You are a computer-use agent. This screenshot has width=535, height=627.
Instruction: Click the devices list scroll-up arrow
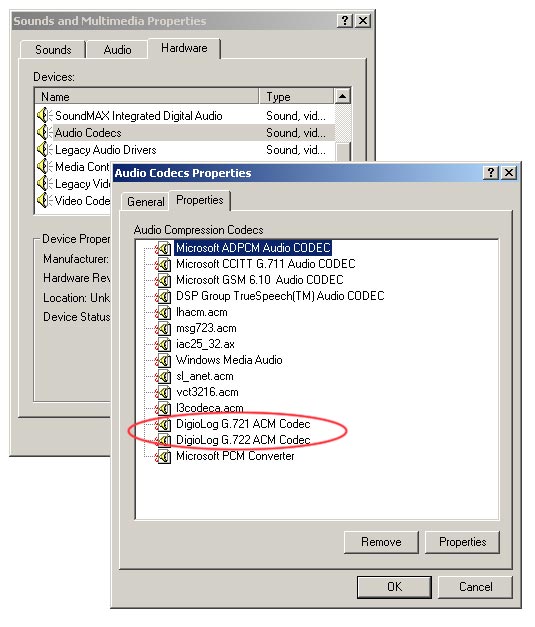tap(342, 96)
